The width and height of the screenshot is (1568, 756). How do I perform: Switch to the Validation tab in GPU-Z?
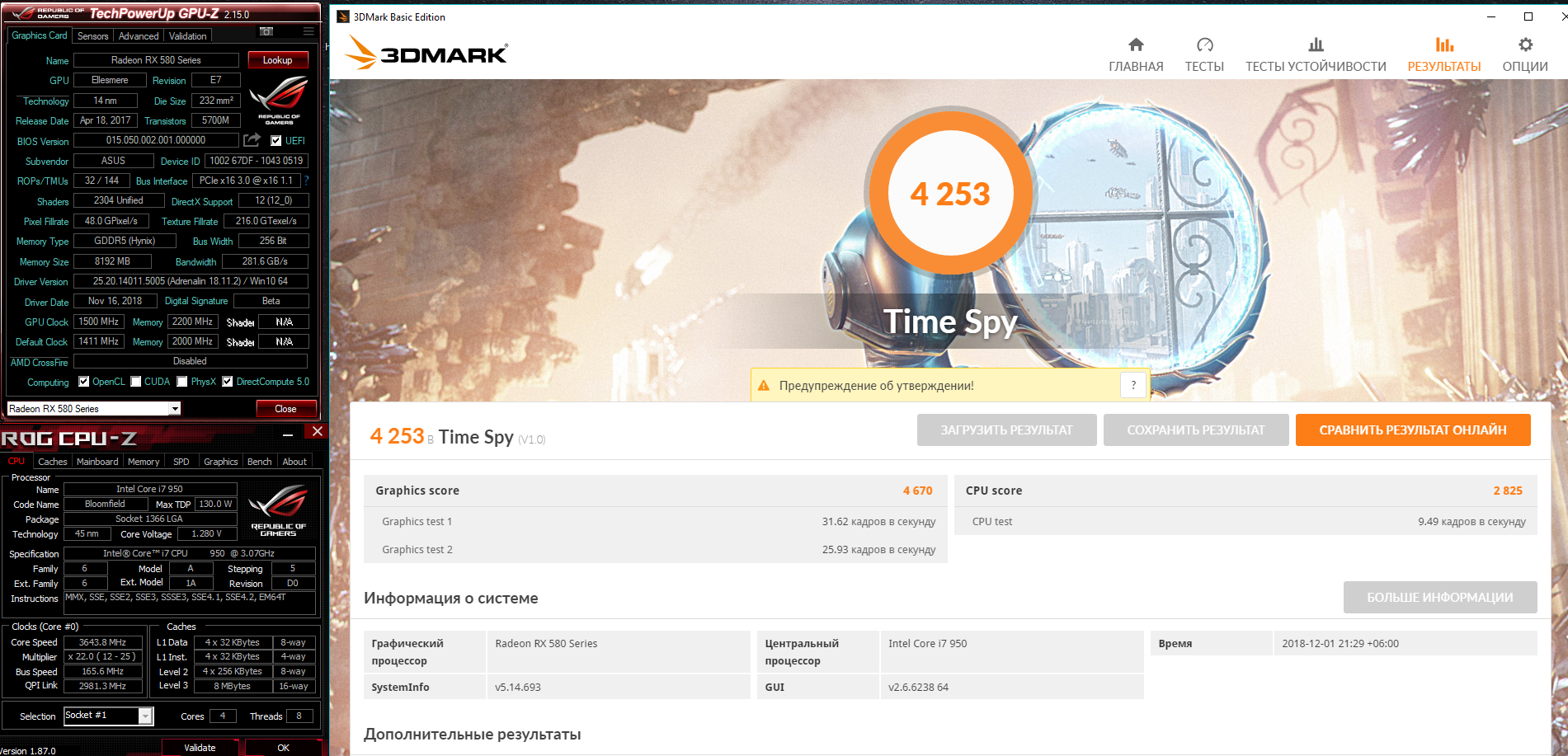(188, 36)
